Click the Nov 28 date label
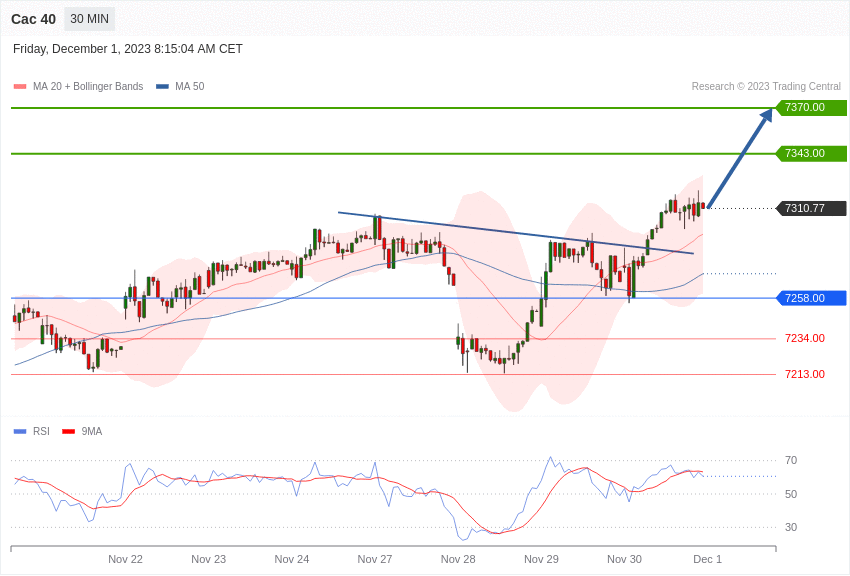The width and height of the screenshot is (850, 576). 458,559
